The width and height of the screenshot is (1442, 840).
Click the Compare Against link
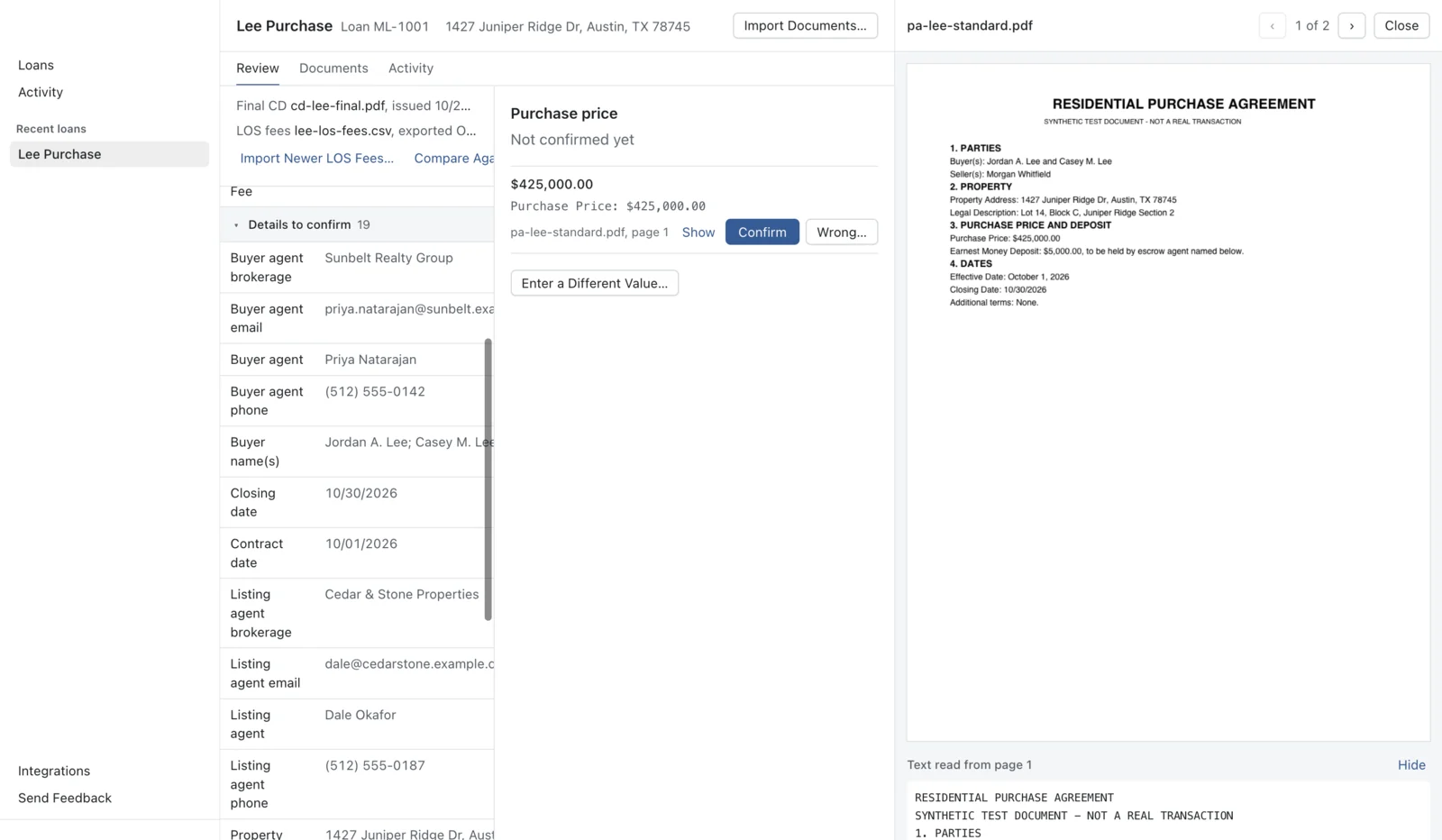(x=454, y=159)
